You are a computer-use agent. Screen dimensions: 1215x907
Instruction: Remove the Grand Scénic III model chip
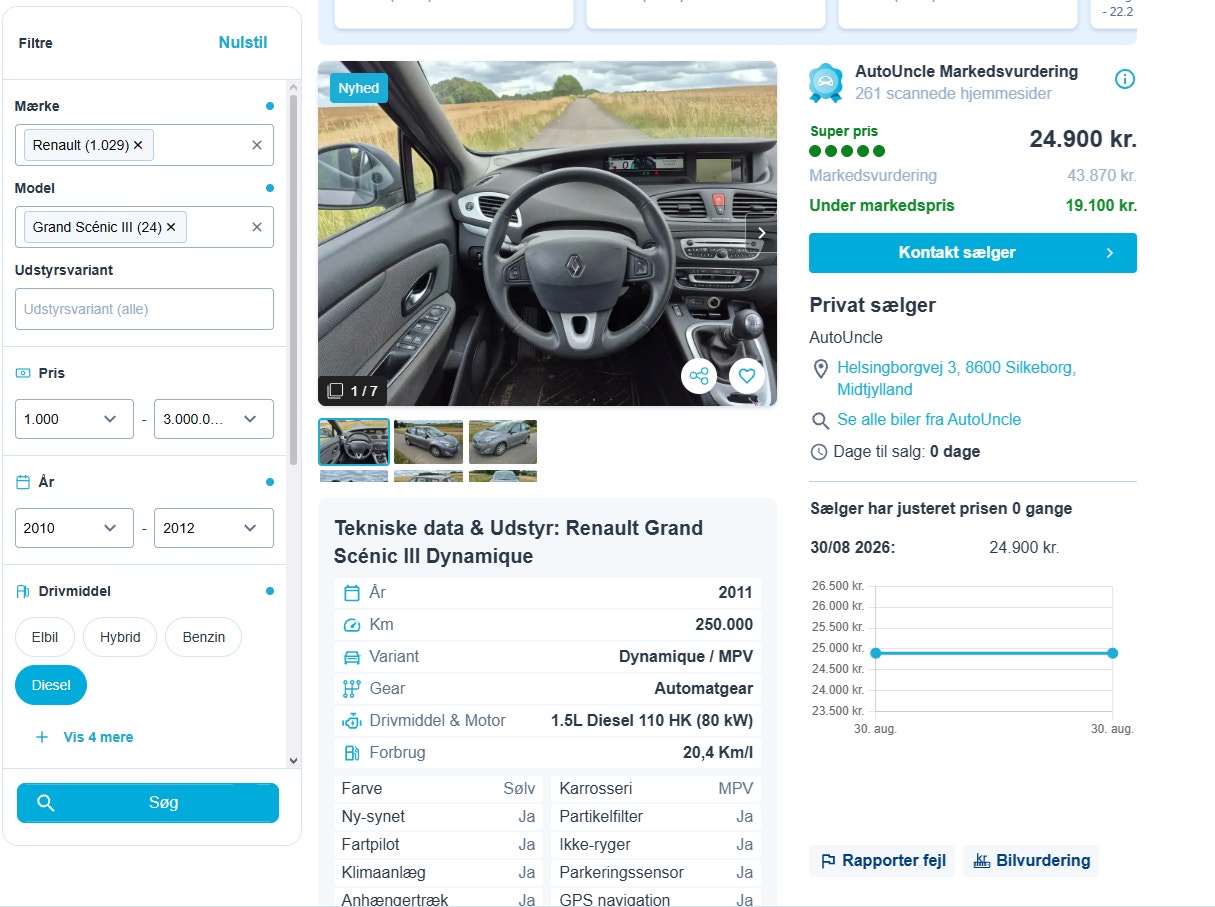tap(171, 227)
